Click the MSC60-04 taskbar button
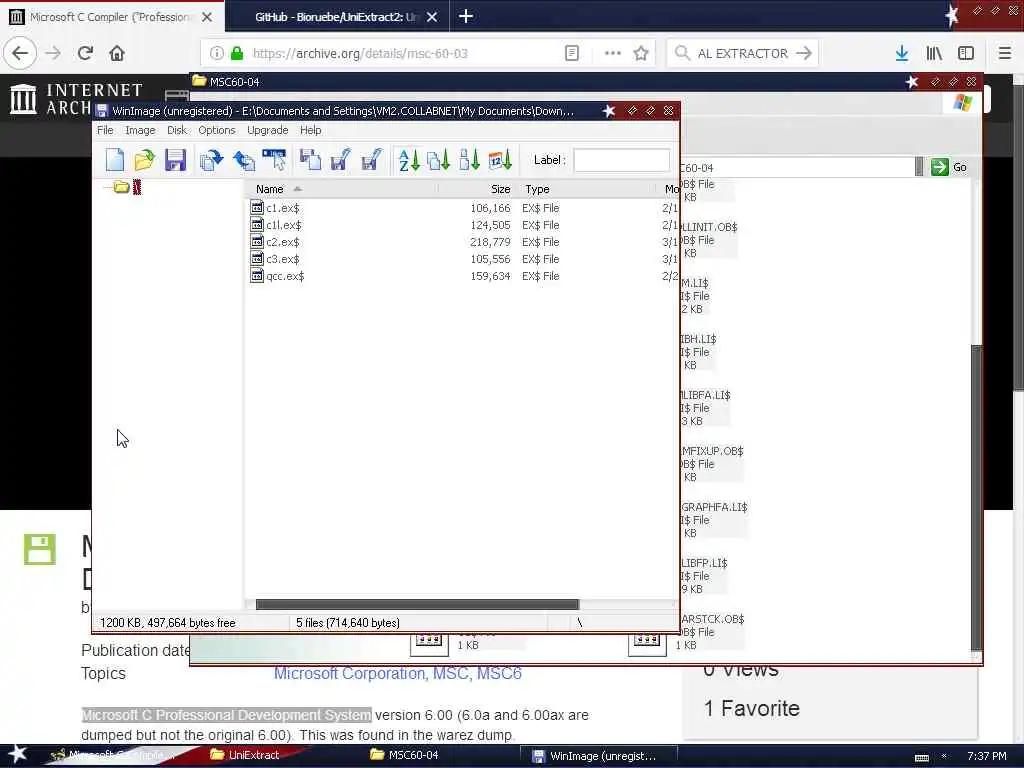 click(x=405, y=755)
